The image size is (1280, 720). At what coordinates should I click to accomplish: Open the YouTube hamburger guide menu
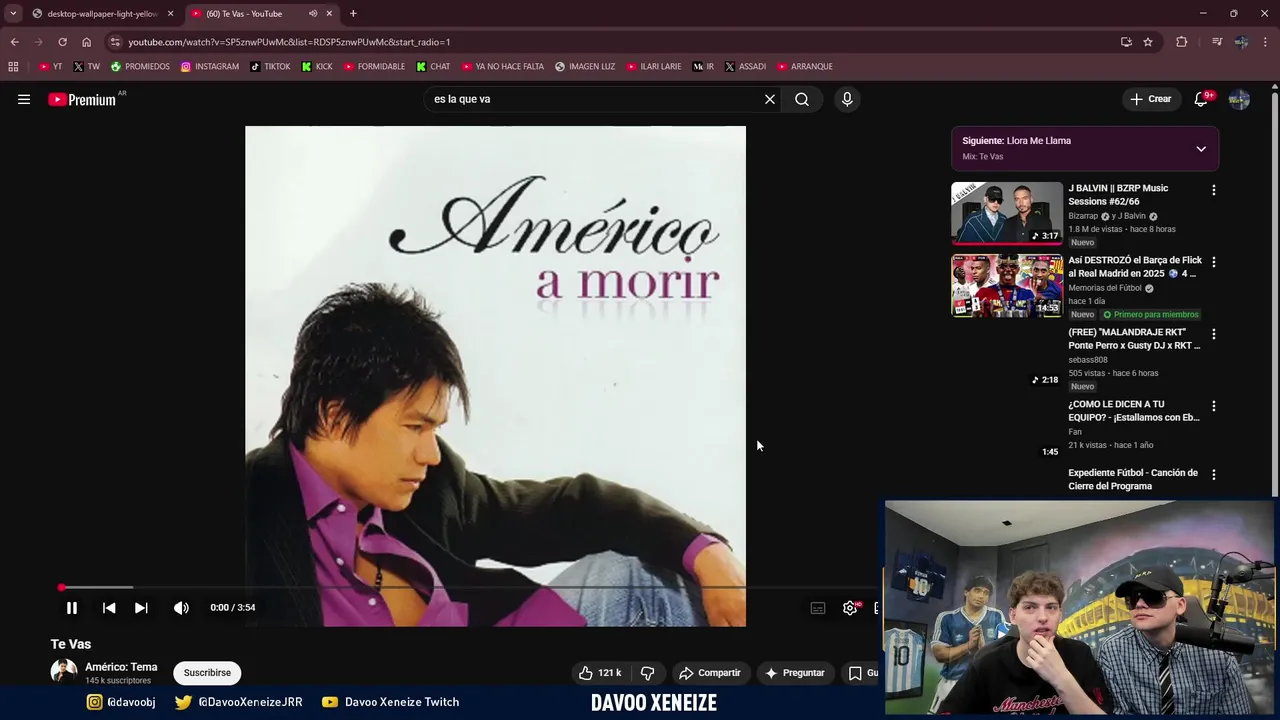(x=24, y=99)
